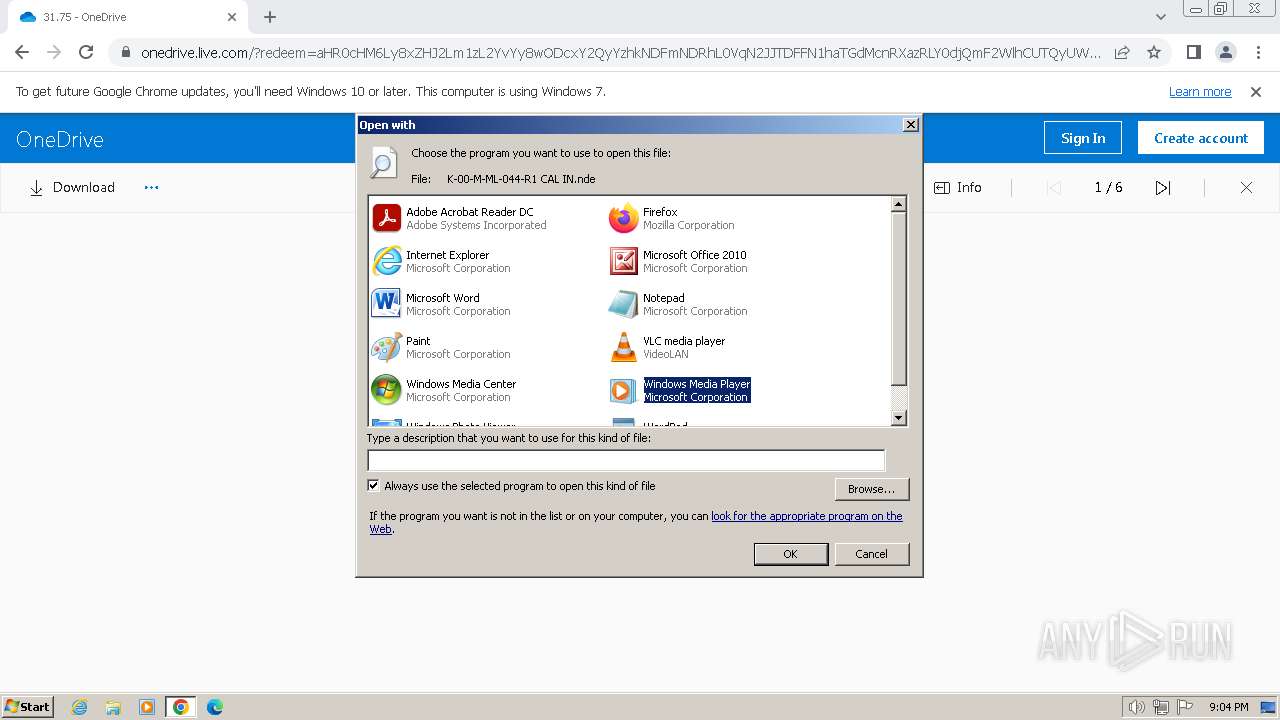Share this page icon in address bar

tap(1122, 52)
